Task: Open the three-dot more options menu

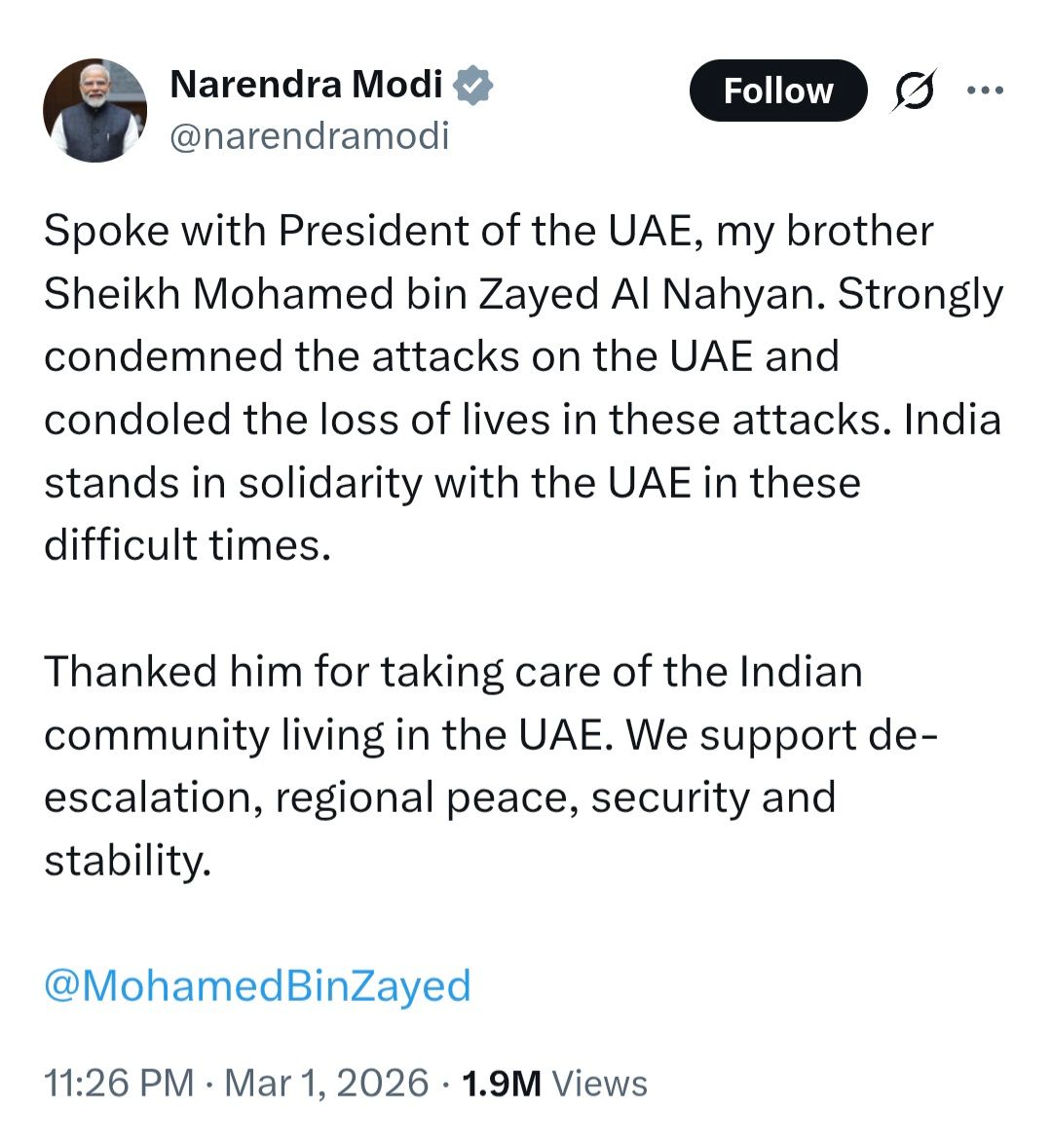Action: click(984, 91)
